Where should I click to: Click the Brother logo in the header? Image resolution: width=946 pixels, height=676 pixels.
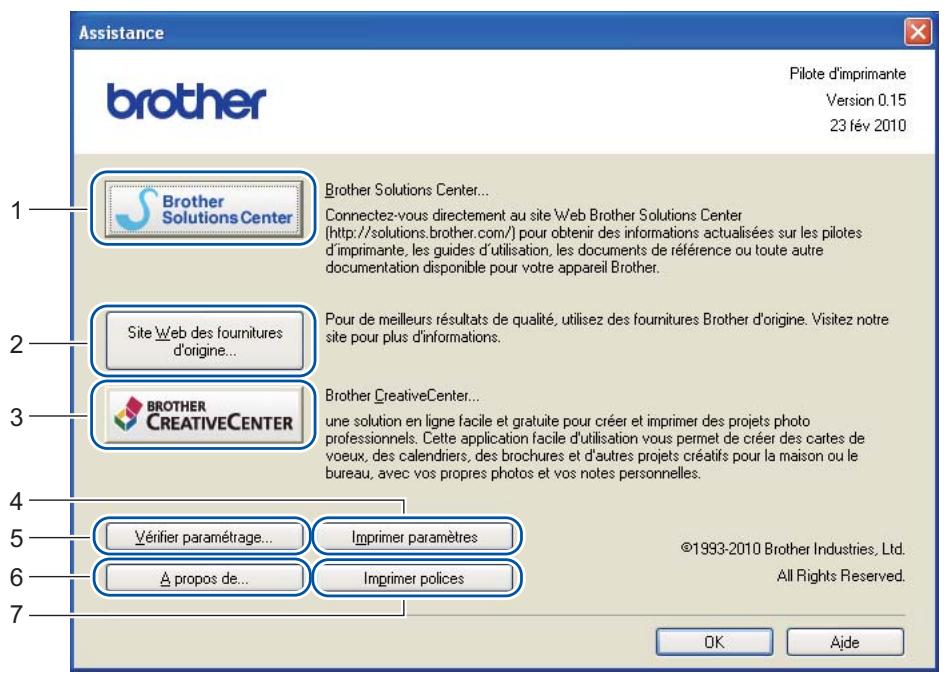186,101
